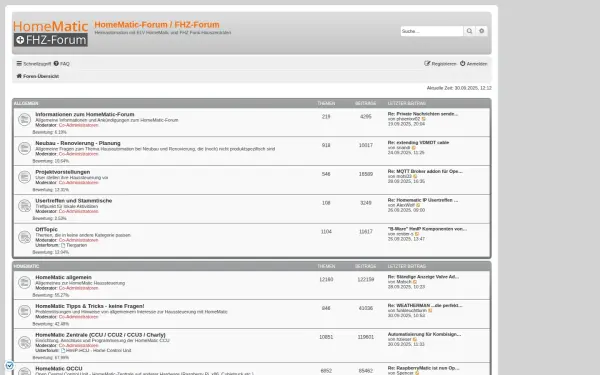Go to Foren-Übersicht breadcrumb

[x=38, y=76]
